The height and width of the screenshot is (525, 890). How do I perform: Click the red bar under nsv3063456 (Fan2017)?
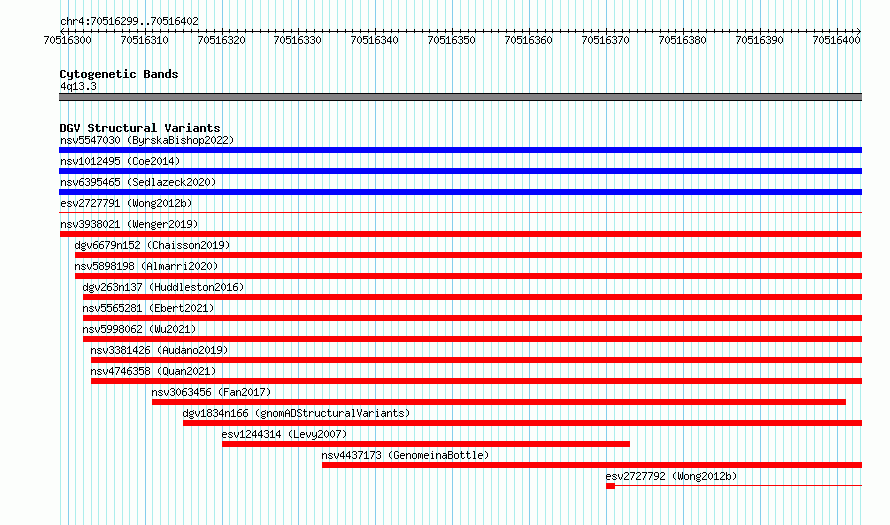tap(499, 402)
